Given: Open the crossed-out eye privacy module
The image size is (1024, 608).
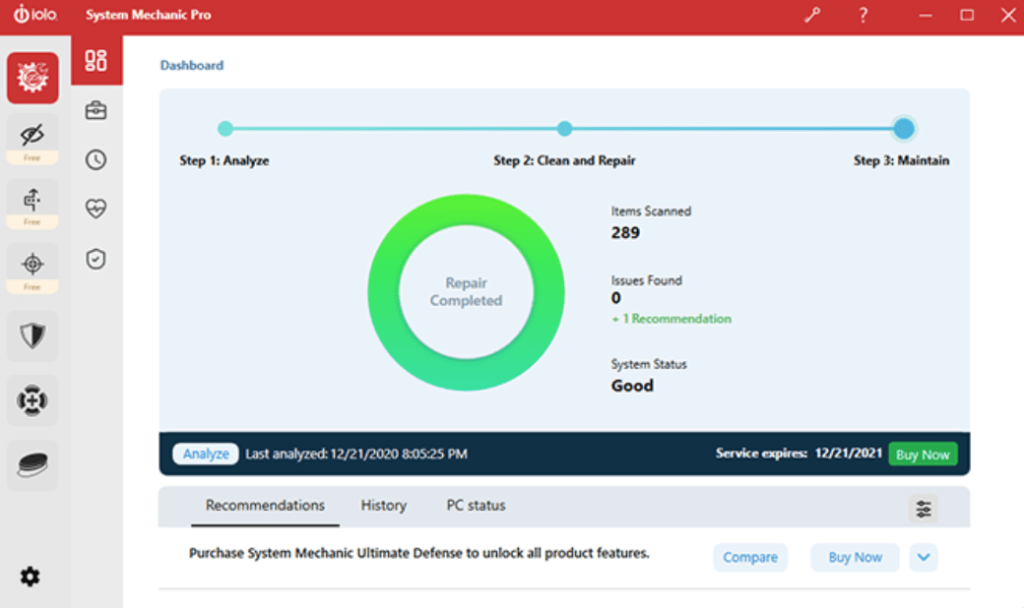Looking at the screenshot, I should coord(33,134).
